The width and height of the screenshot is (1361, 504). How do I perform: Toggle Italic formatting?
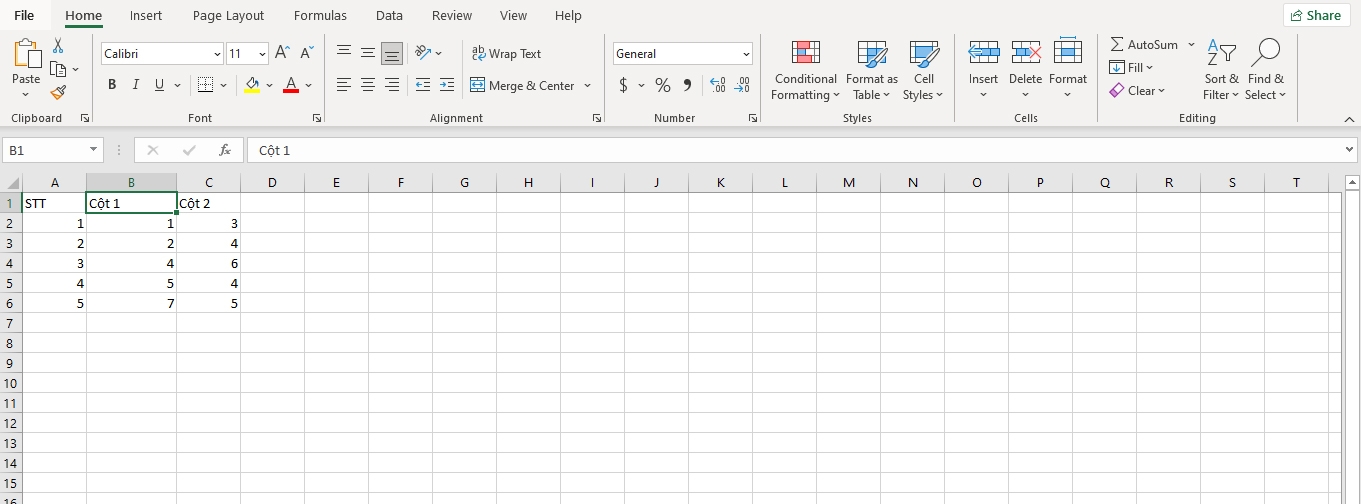pos(136,85)
